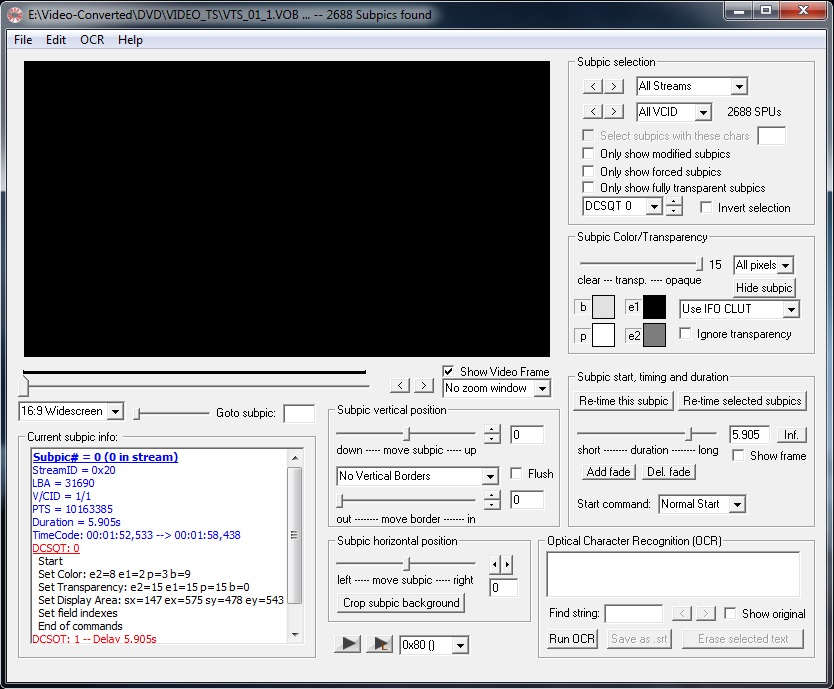Click the Goto subpic input field
Viewport: 834px width, 689px height.
pyautogui.click(x=298, y=413)
